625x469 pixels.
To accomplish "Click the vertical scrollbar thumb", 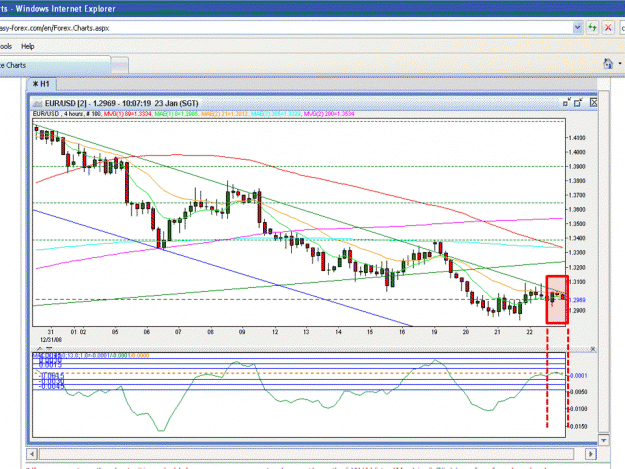I will (x=604, y=261).
